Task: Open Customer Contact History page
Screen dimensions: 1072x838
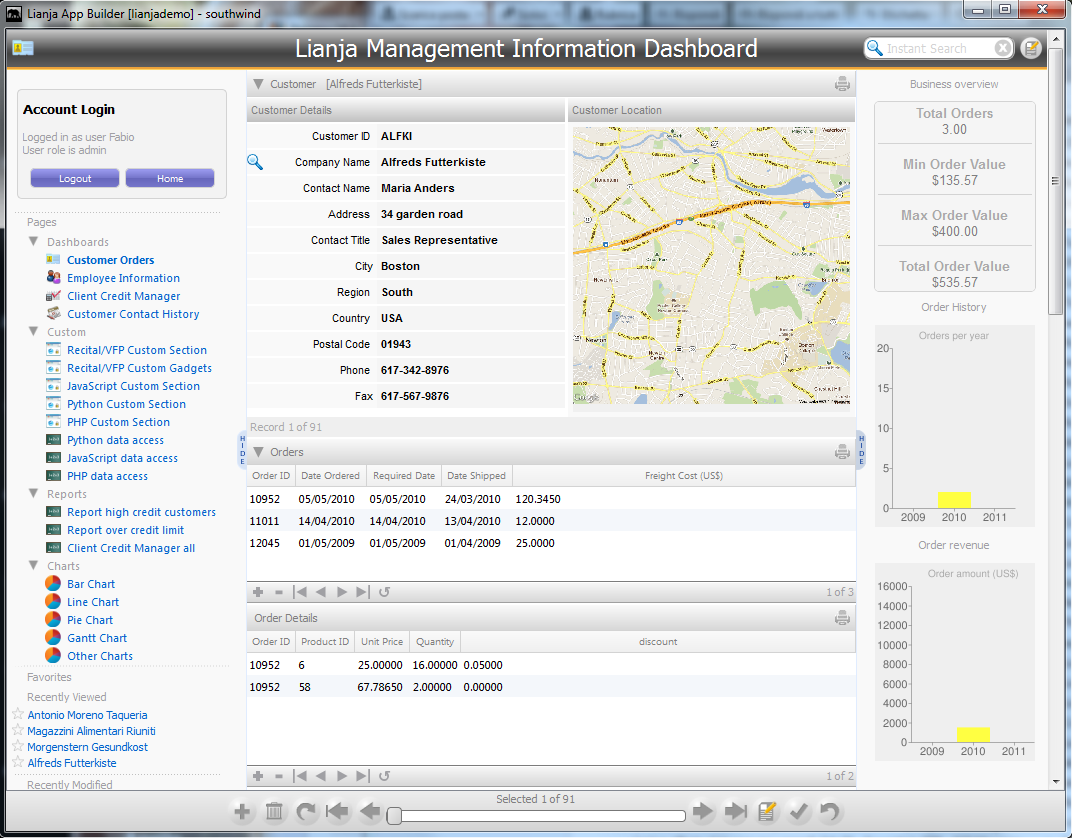Action: click(x=133, y=314)
